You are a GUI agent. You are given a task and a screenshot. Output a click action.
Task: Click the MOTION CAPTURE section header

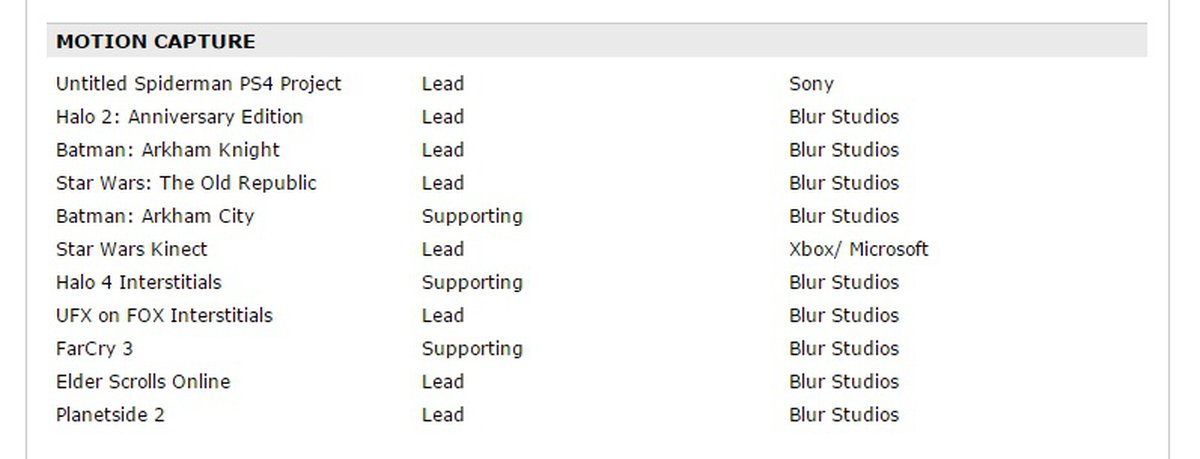click(156, 42)
